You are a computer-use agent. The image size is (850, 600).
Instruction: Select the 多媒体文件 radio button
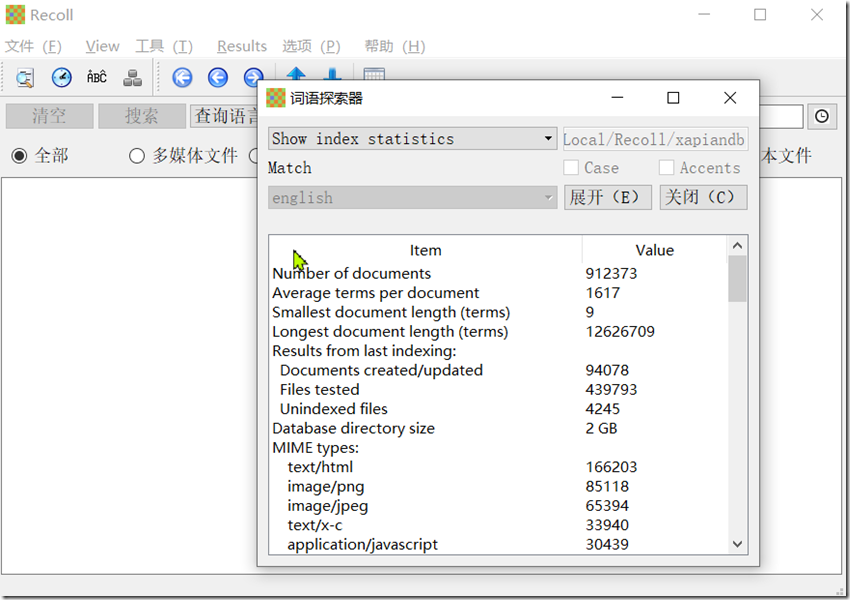[138, 156]
